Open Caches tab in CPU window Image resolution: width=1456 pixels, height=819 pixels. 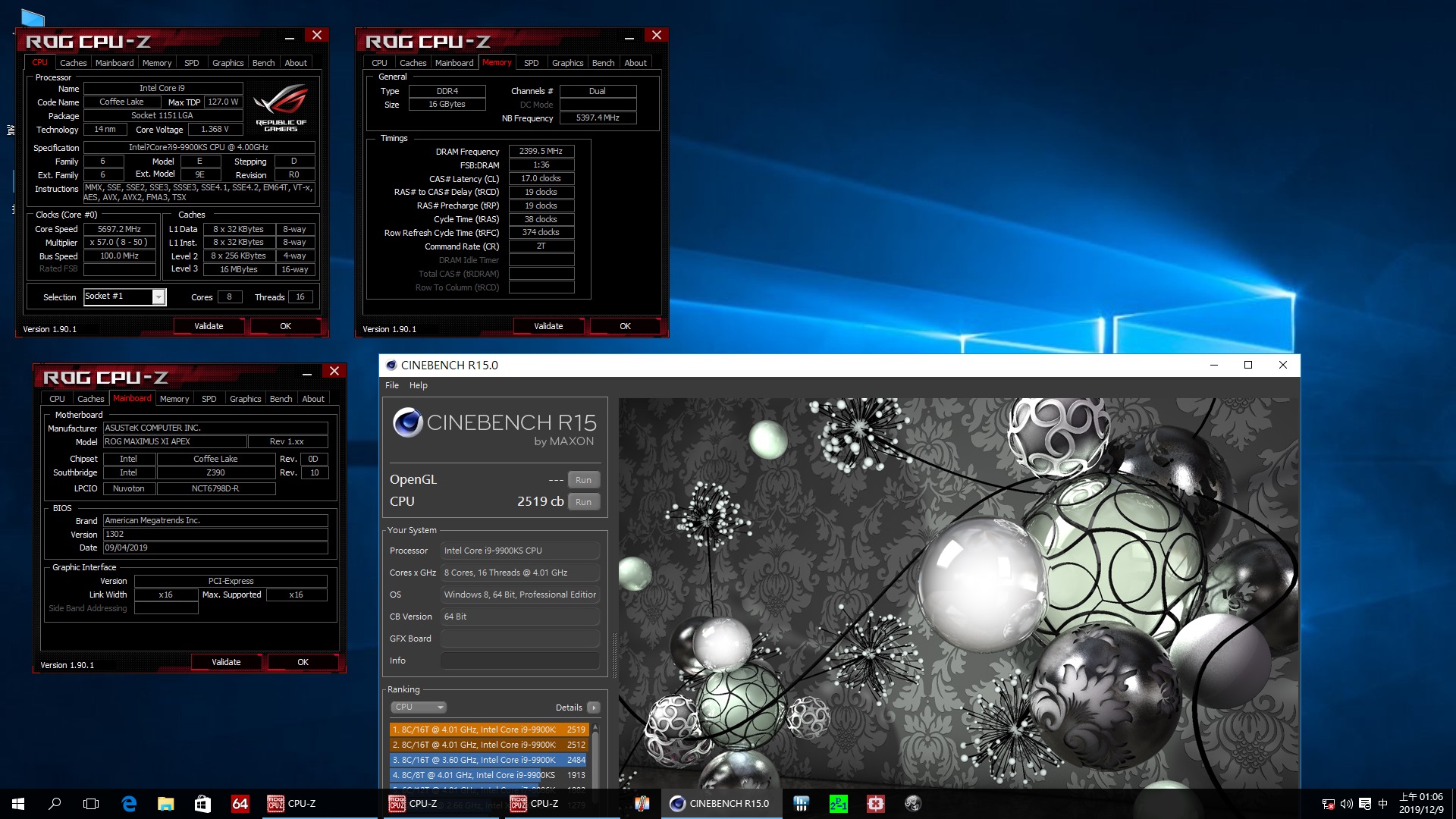(74, 63)
